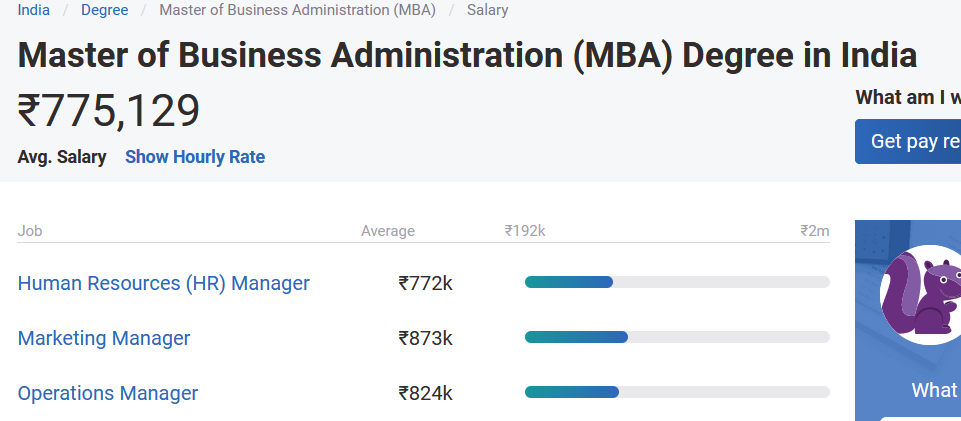Click the ₹873k Marketing Manager average
The width and height of the screenshot is (961, 421).
click(425, 338)
